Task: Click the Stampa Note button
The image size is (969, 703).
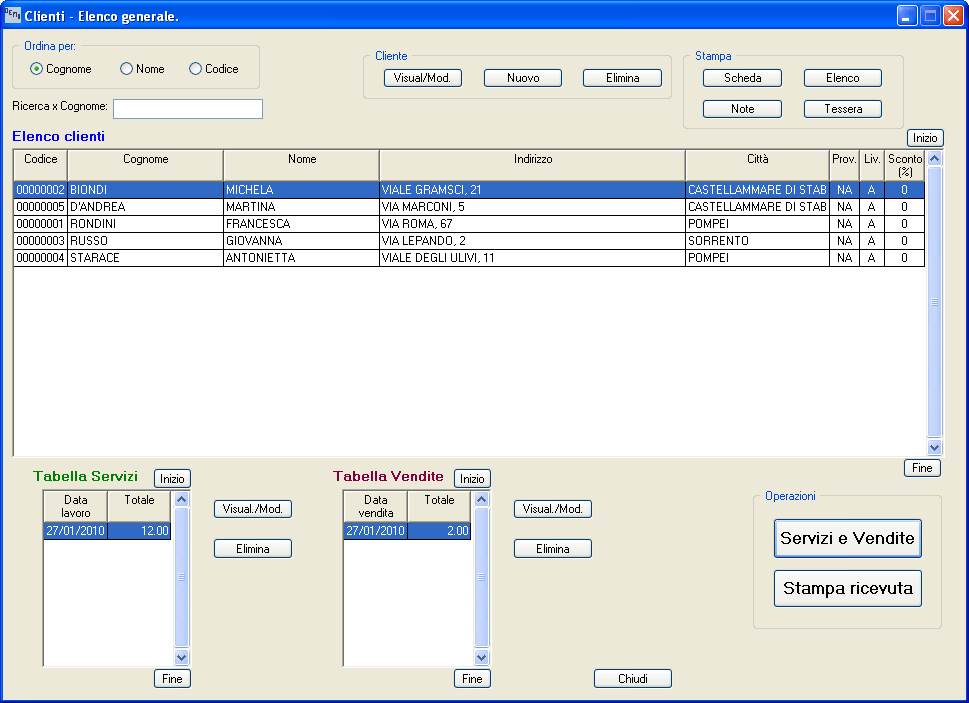Action: pos(742,109)
